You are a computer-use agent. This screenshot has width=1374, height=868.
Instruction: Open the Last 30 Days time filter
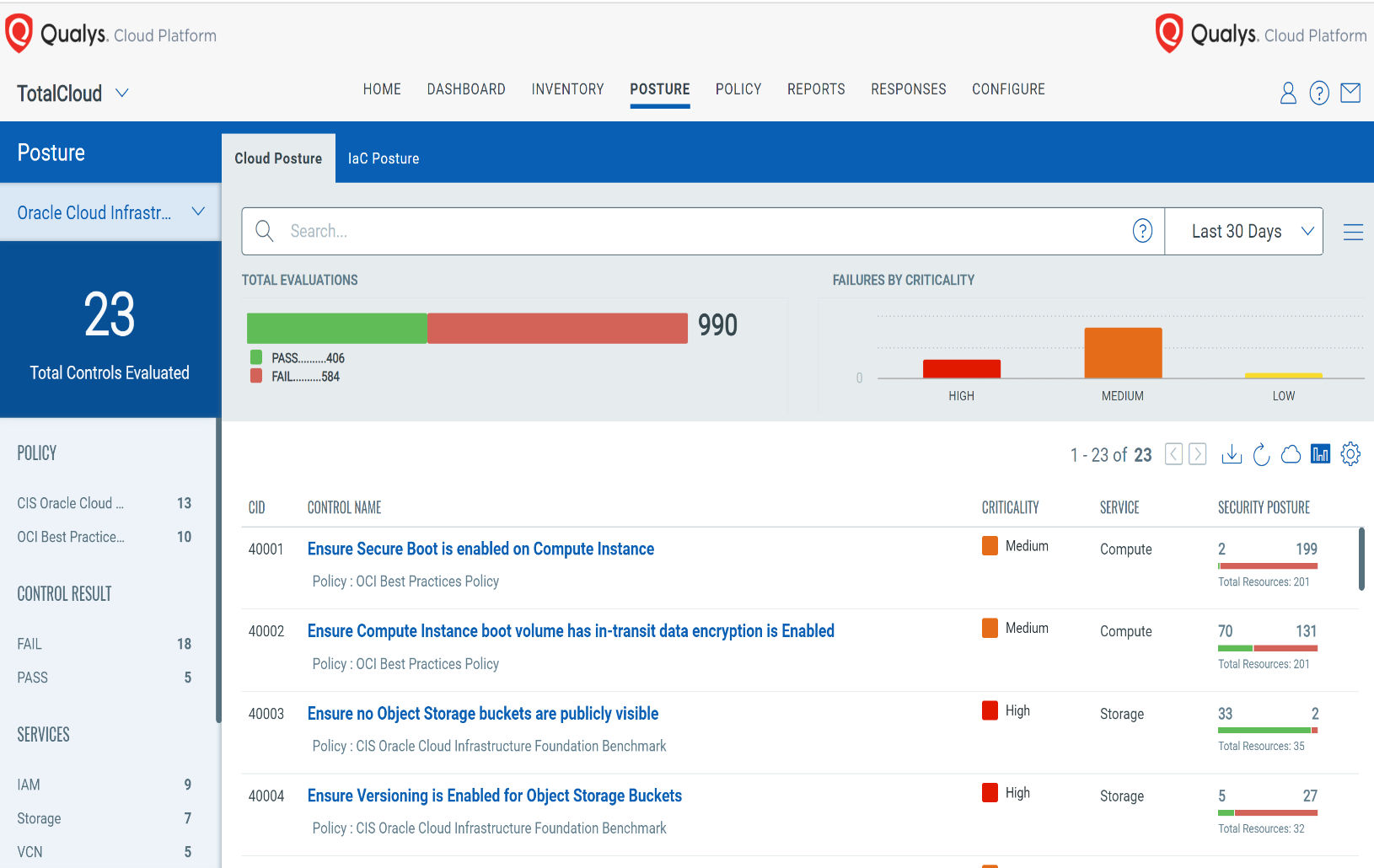(x=1244, y=231)
